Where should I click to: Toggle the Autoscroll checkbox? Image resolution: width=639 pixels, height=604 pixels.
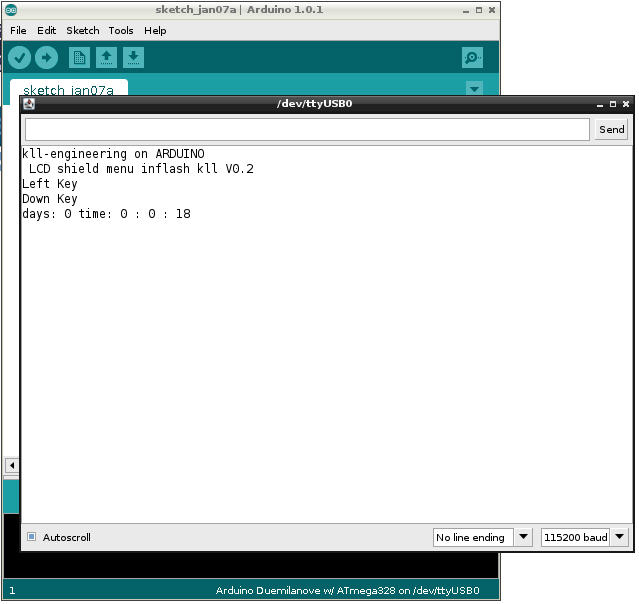tap(32, 537)
